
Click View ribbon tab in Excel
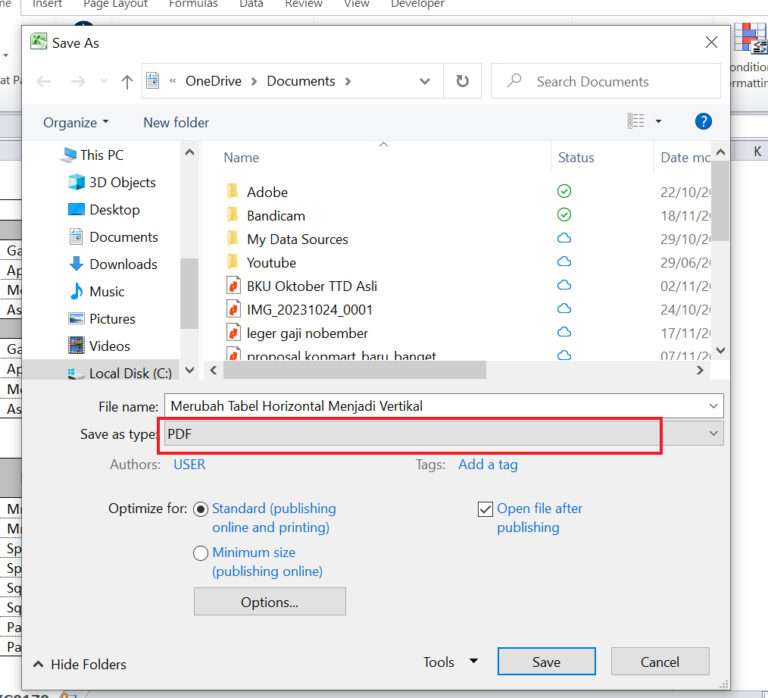pos(356,4)
